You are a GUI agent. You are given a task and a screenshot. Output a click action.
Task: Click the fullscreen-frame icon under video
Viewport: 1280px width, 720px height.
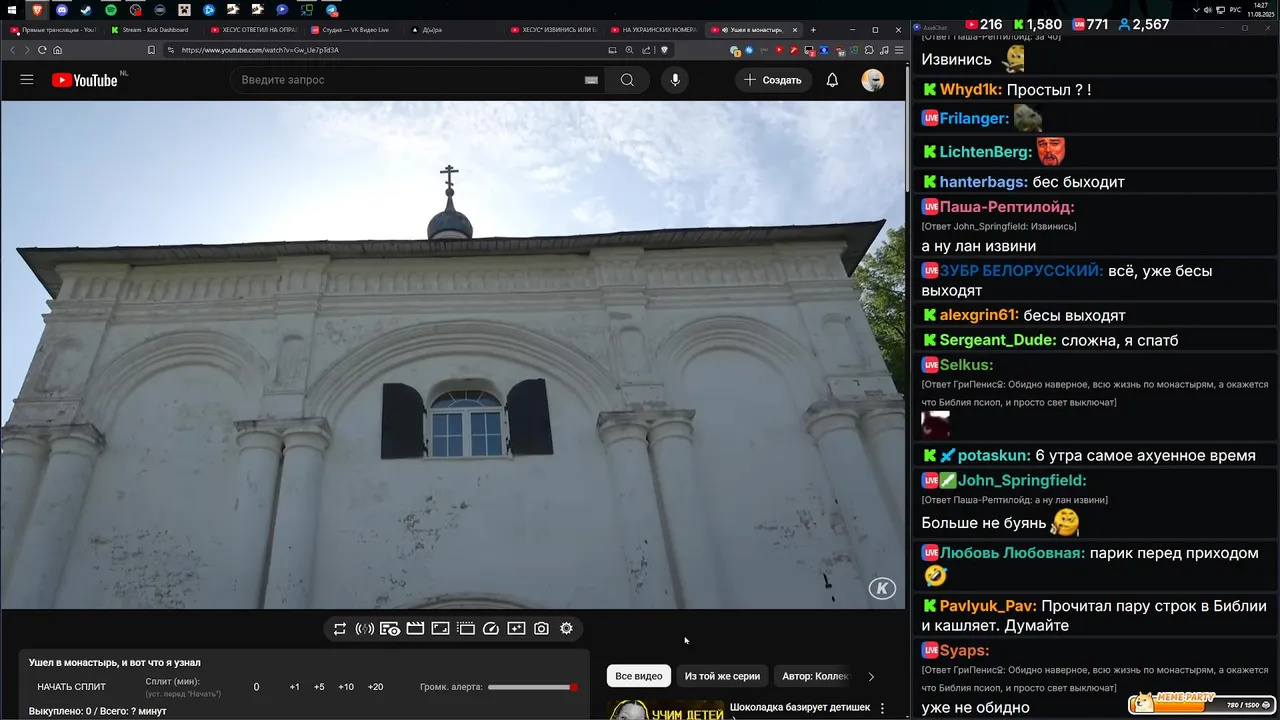(440, 629)
